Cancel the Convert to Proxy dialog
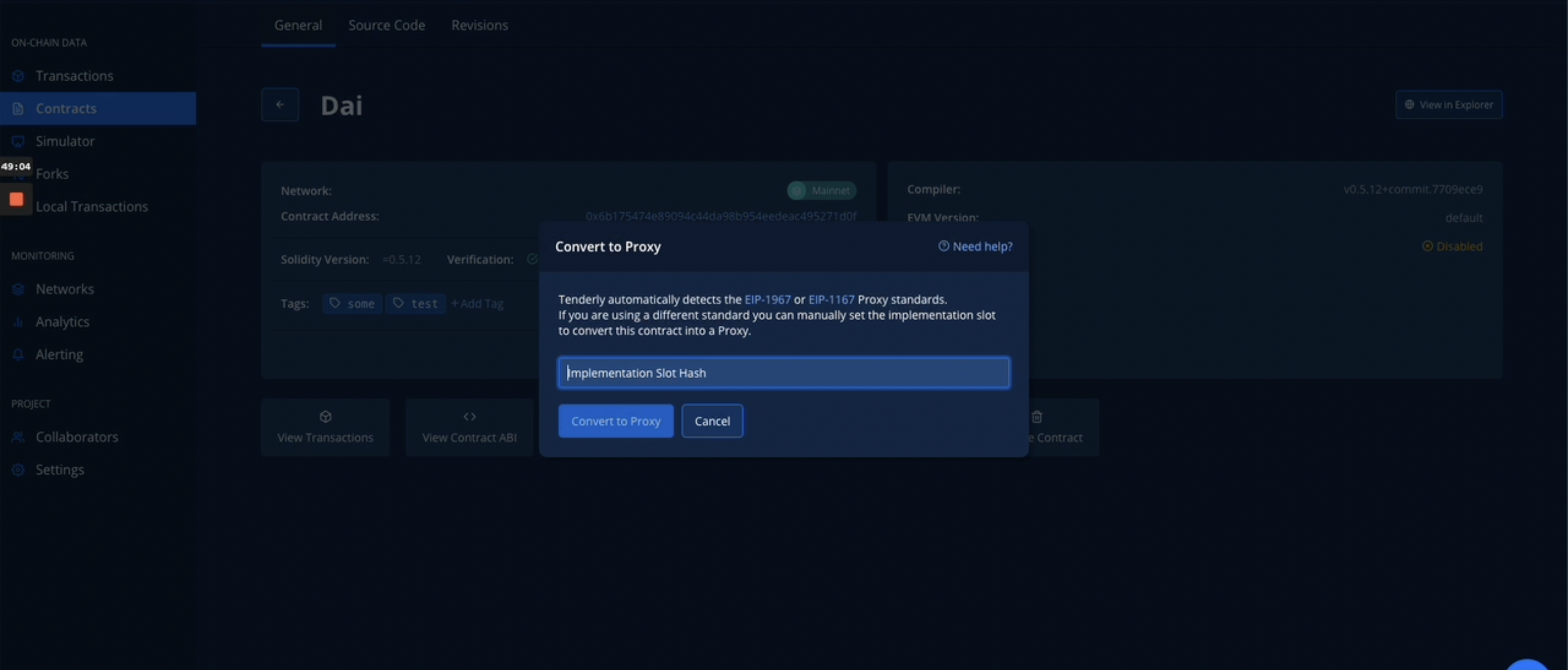Image resolution: width=1568 pixels, height=670 pixels. (712, 421)
